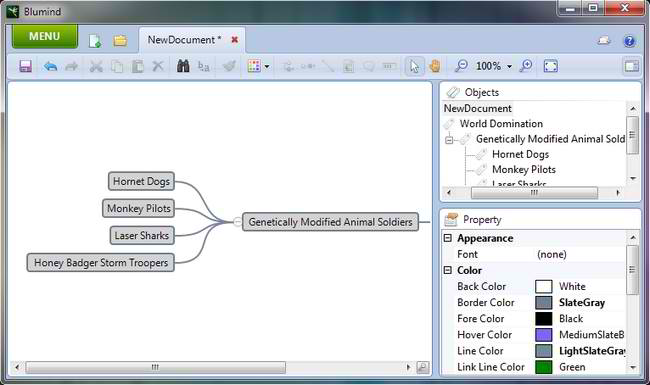Close the NewDocument tab with red X
This screenshot has width=650, height=385.
pos(235,40)
